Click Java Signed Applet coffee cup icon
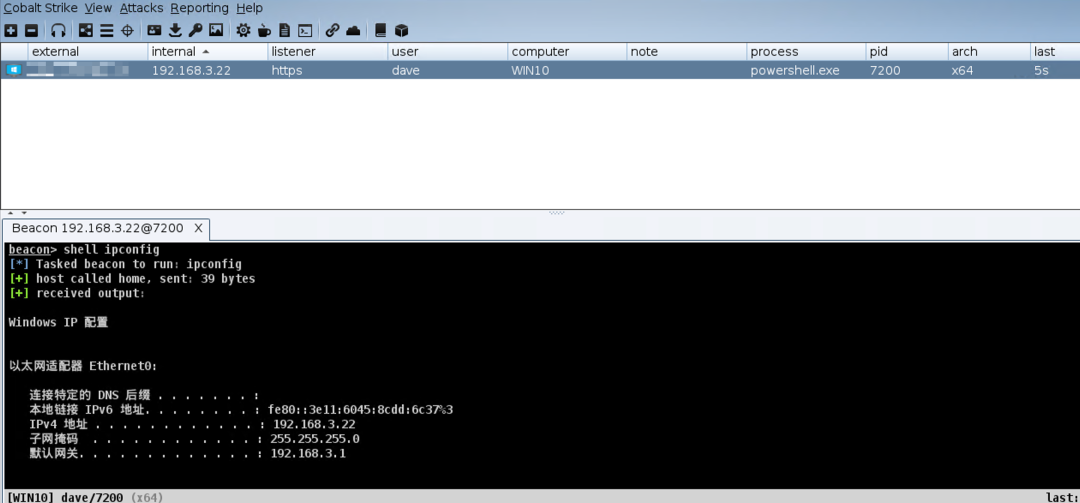 (x=264, y=30)
